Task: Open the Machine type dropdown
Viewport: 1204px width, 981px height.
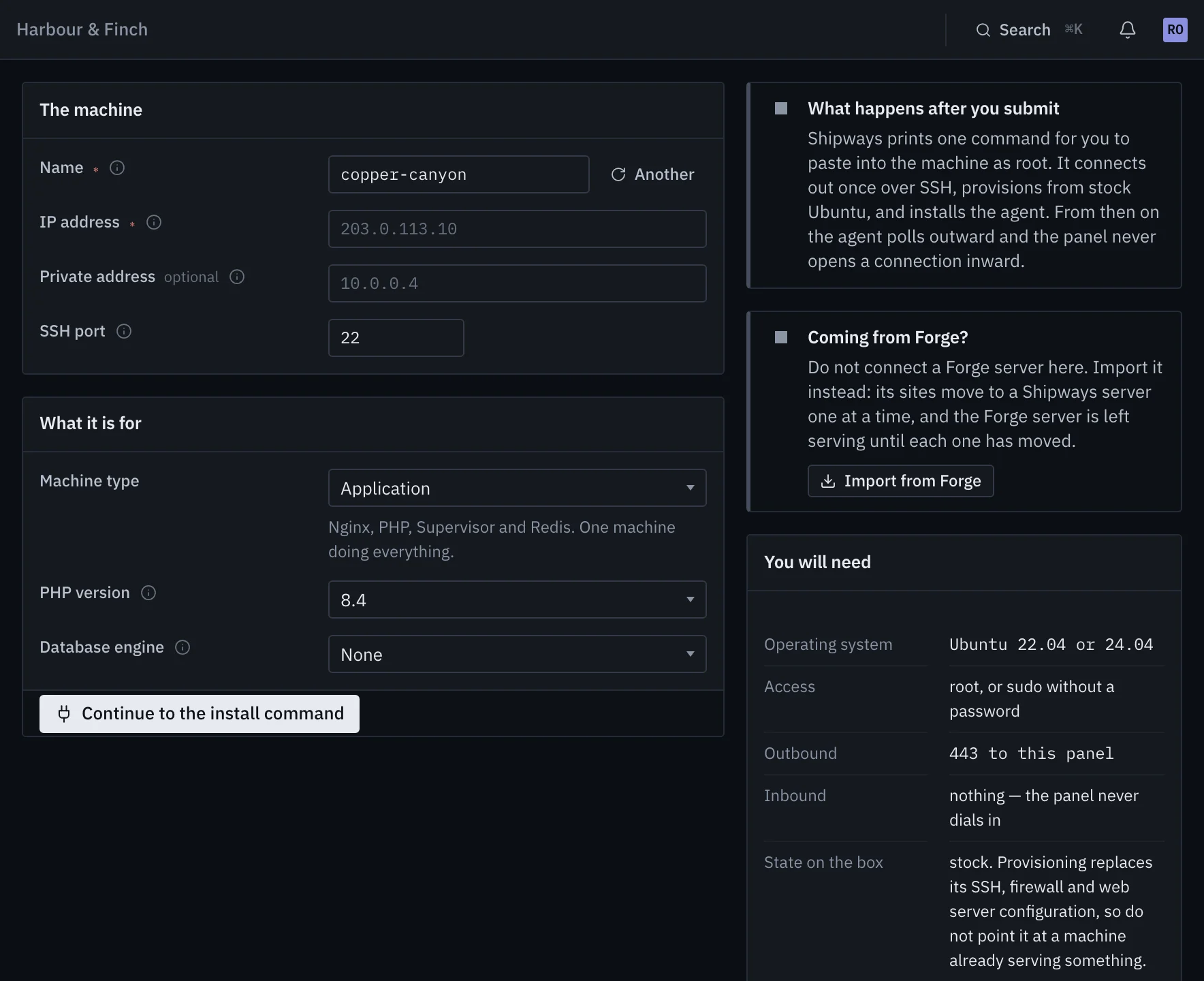Action: [517, 488]
